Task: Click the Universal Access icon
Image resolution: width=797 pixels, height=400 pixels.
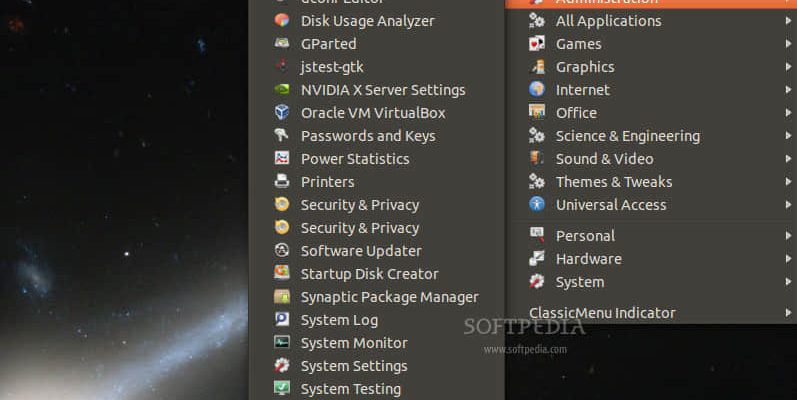Action: point(537,204)
